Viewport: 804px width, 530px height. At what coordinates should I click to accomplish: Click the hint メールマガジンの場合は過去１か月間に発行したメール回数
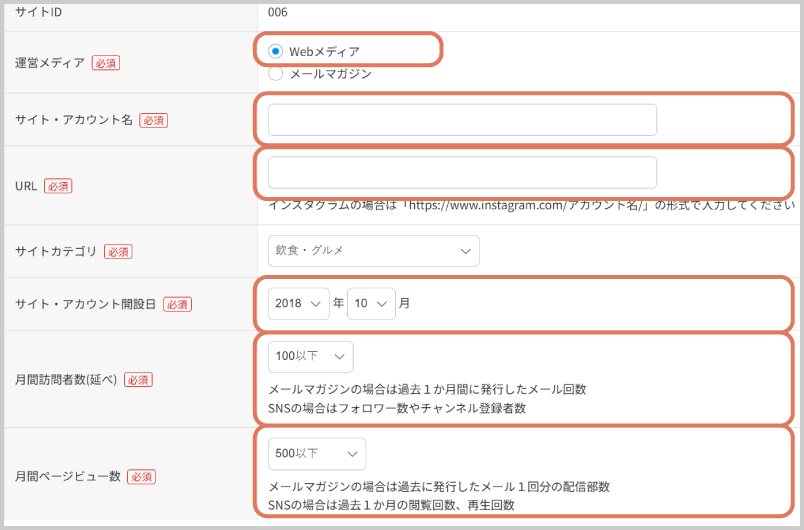(x=427, y=389)
